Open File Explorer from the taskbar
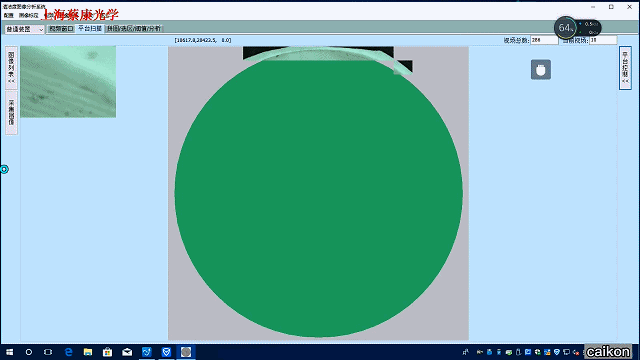 click(x=88, y=352)
